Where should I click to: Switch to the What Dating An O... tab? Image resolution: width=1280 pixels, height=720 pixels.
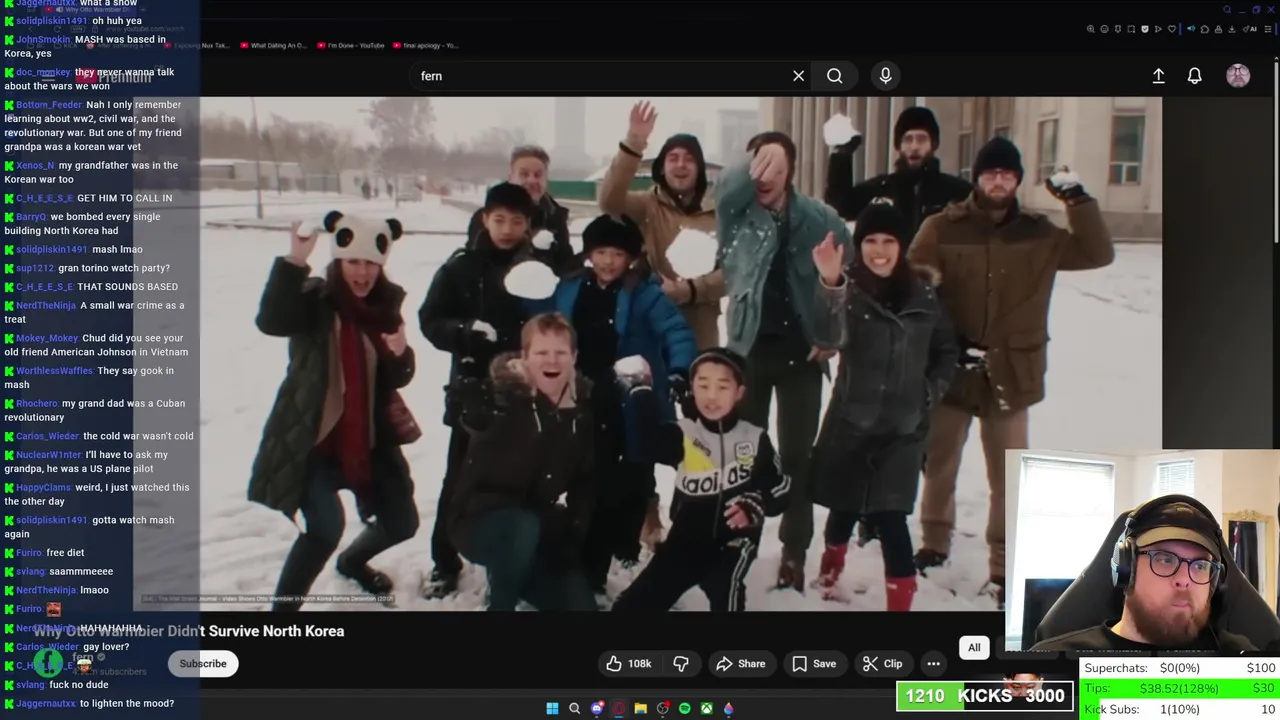point(272,45)
